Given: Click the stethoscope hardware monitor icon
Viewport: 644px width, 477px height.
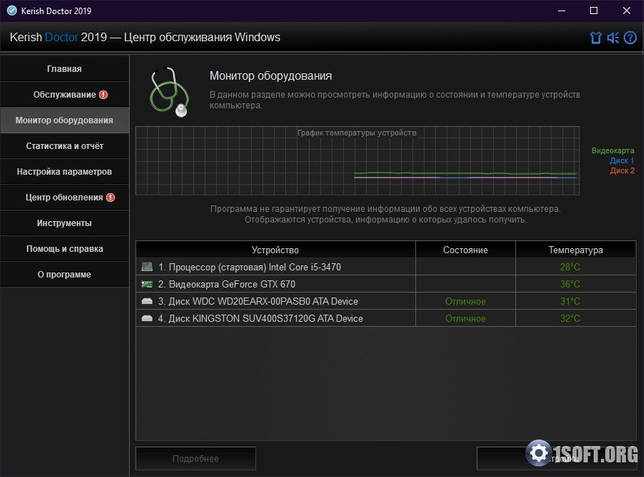Looking at the screenshot, I should tap(169, 92).
